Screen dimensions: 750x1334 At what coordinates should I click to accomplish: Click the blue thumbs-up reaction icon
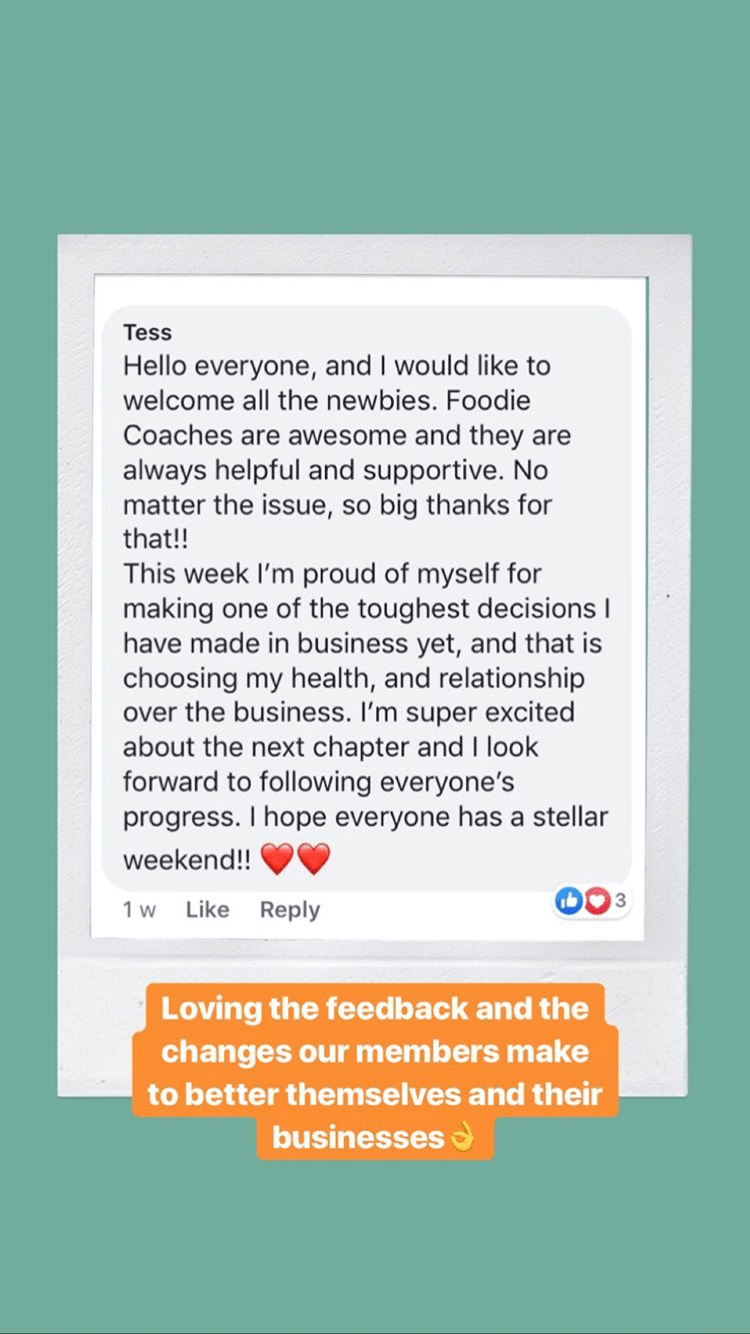[x=568, y=901]
